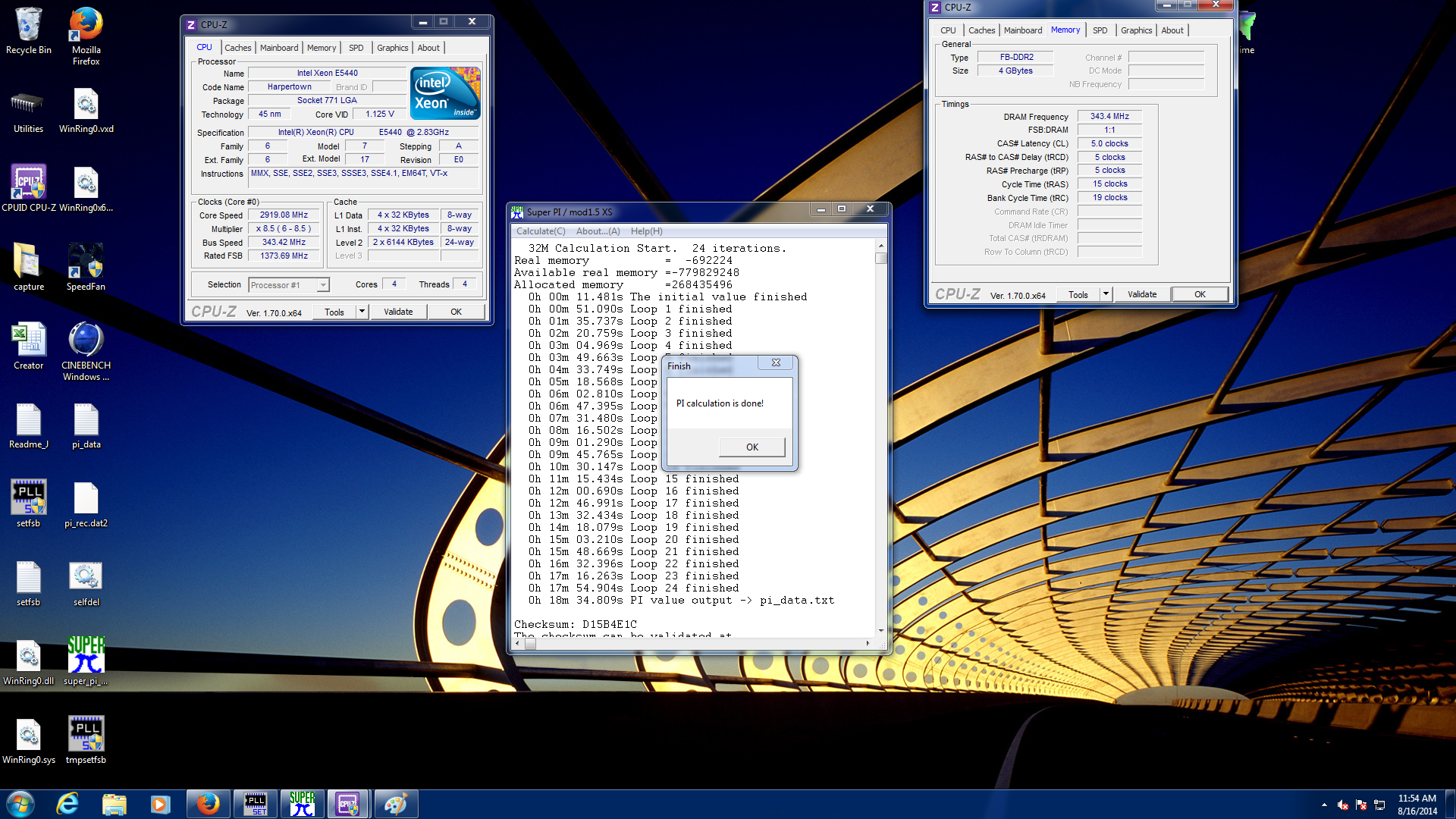The image size is (1456, 819).
Task: Select the WinRing0.sys file icon
Action: [29, 741]
